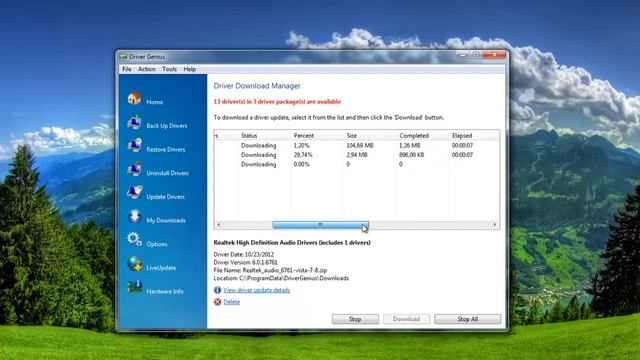Image resolution: width=640 pixels, height=360 pixels.
Task: Click the 1,26 MB completed cell
Action: coord(409,145)
